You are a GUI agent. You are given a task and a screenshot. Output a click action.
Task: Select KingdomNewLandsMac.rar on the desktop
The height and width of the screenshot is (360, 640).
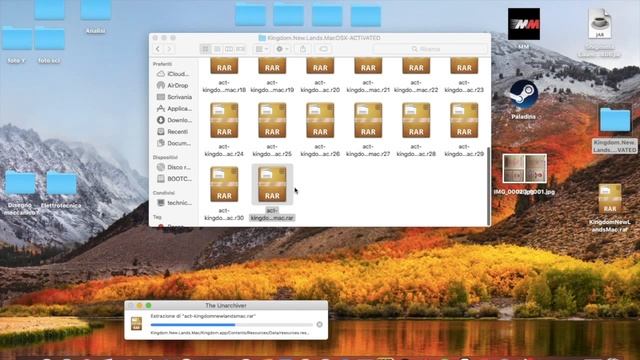pos(610,198)
